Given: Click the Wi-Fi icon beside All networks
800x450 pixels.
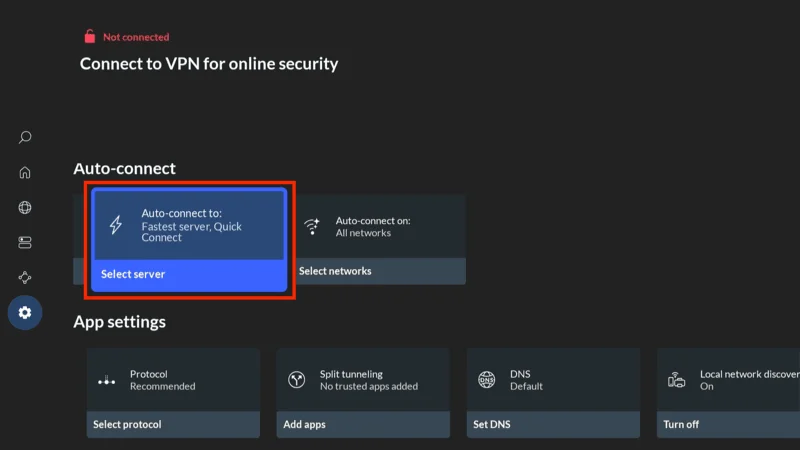Looking at the screenshot, I should [312, 226].
